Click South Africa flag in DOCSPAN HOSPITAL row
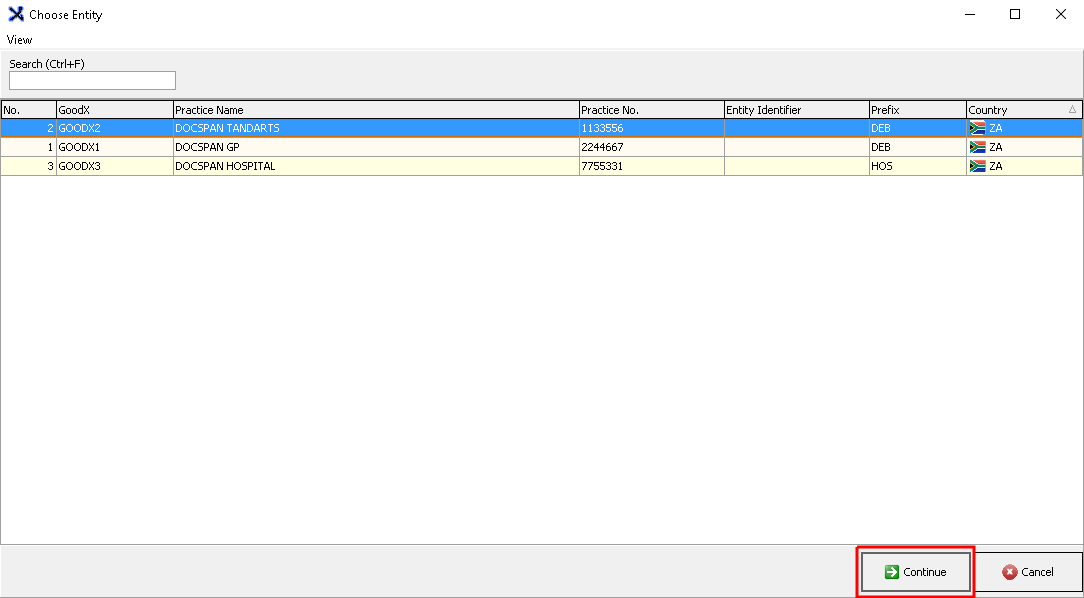This screenshot has height=598, width=1084. click(977, 166)
